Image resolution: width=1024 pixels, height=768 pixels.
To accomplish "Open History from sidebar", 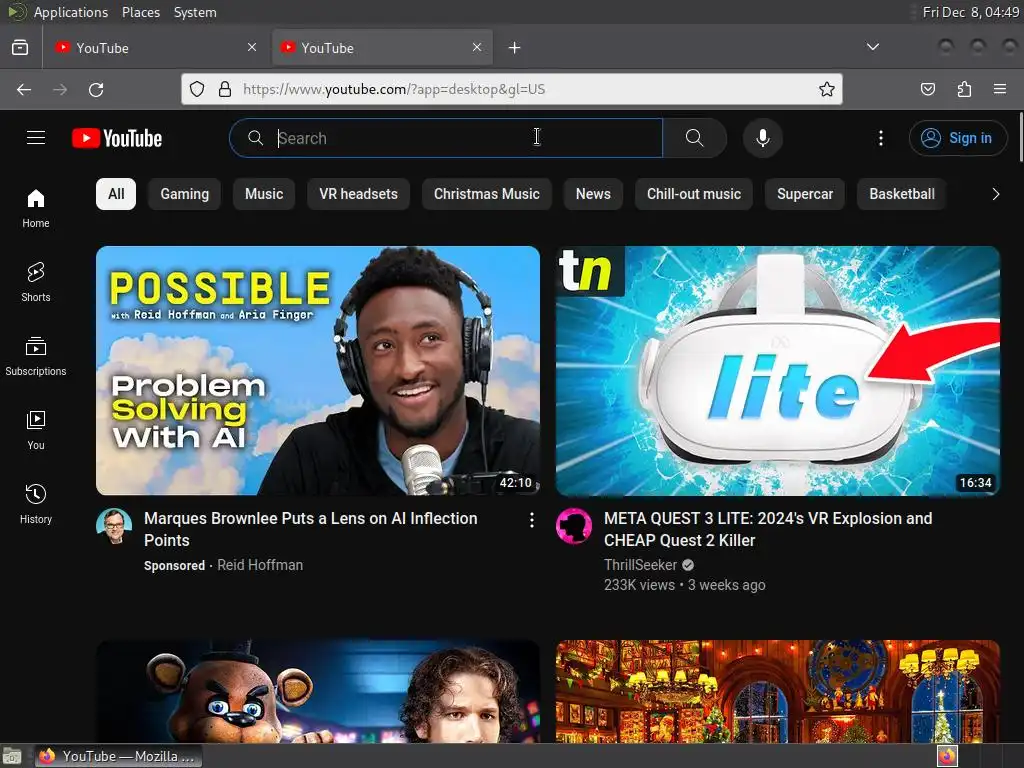I will tap(36, 504).
